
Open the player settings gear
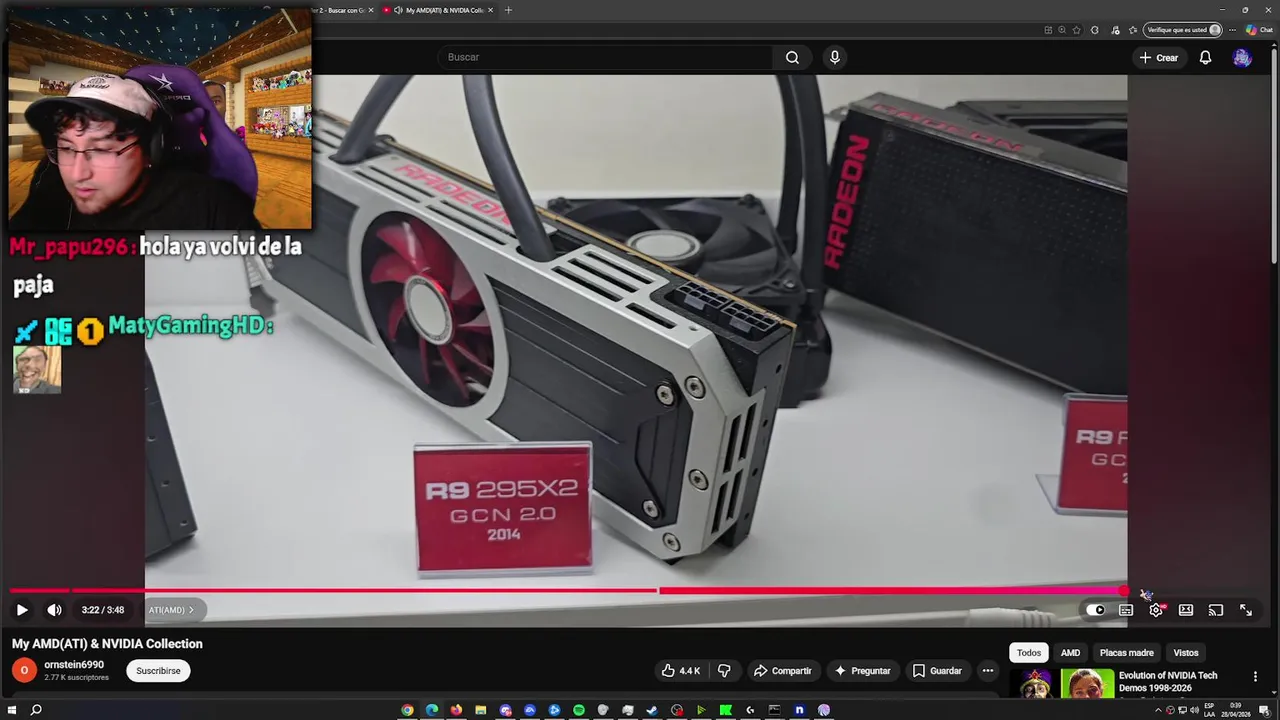(x=1156, y=610)
